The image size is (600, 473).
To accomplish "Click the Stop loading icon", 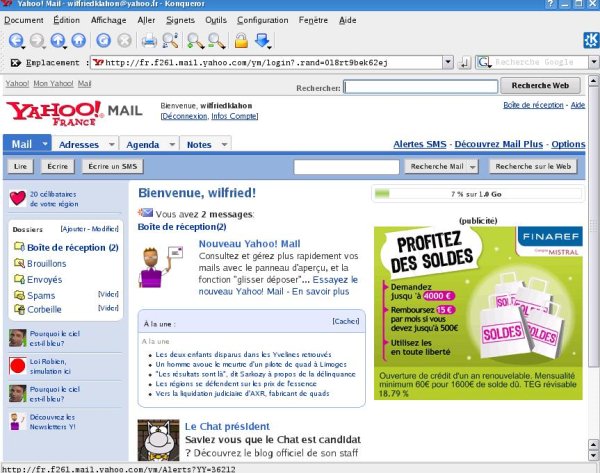I will 124,40.
